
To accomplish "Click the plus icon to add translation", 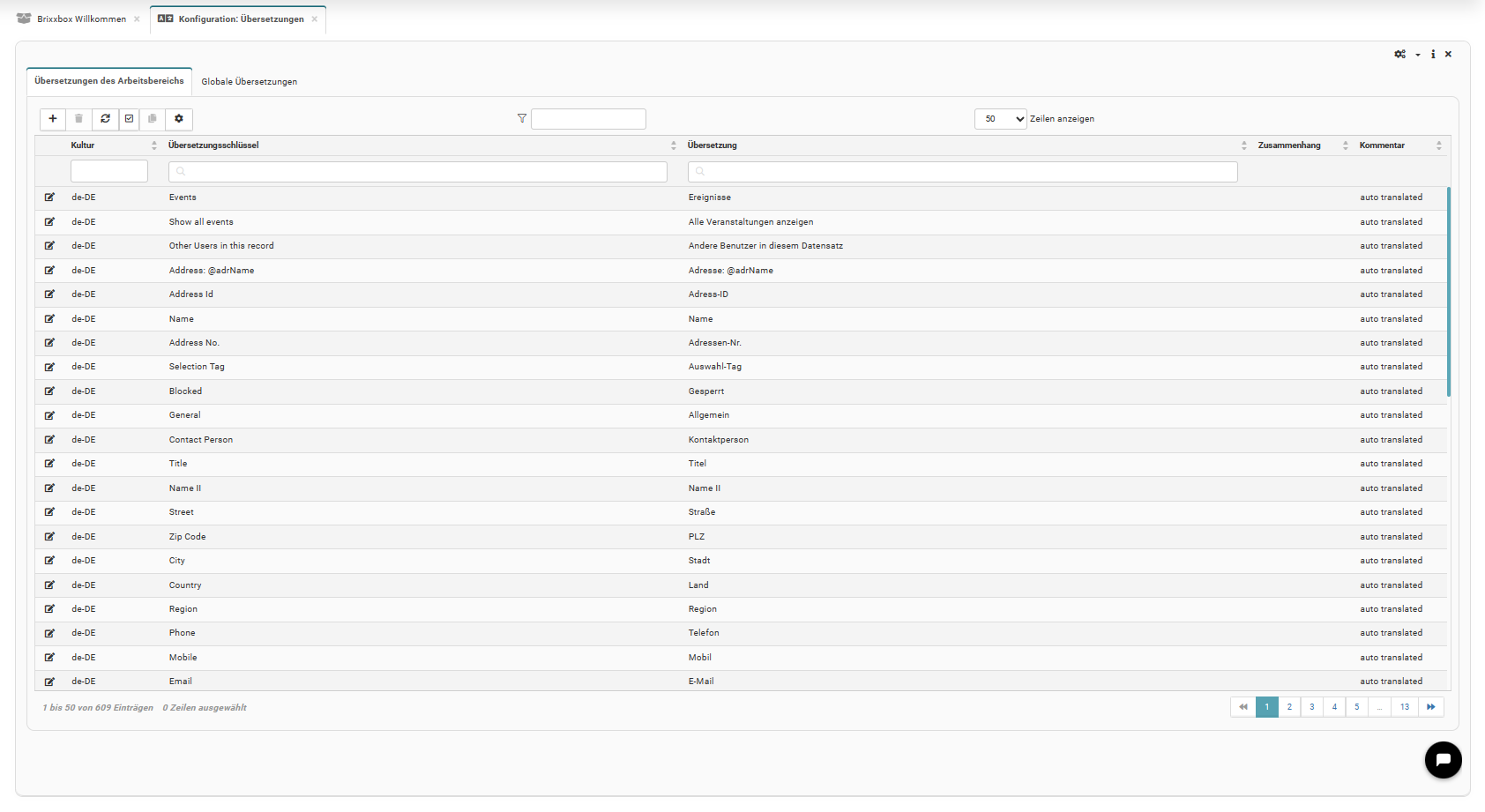I will coord(53,119).
